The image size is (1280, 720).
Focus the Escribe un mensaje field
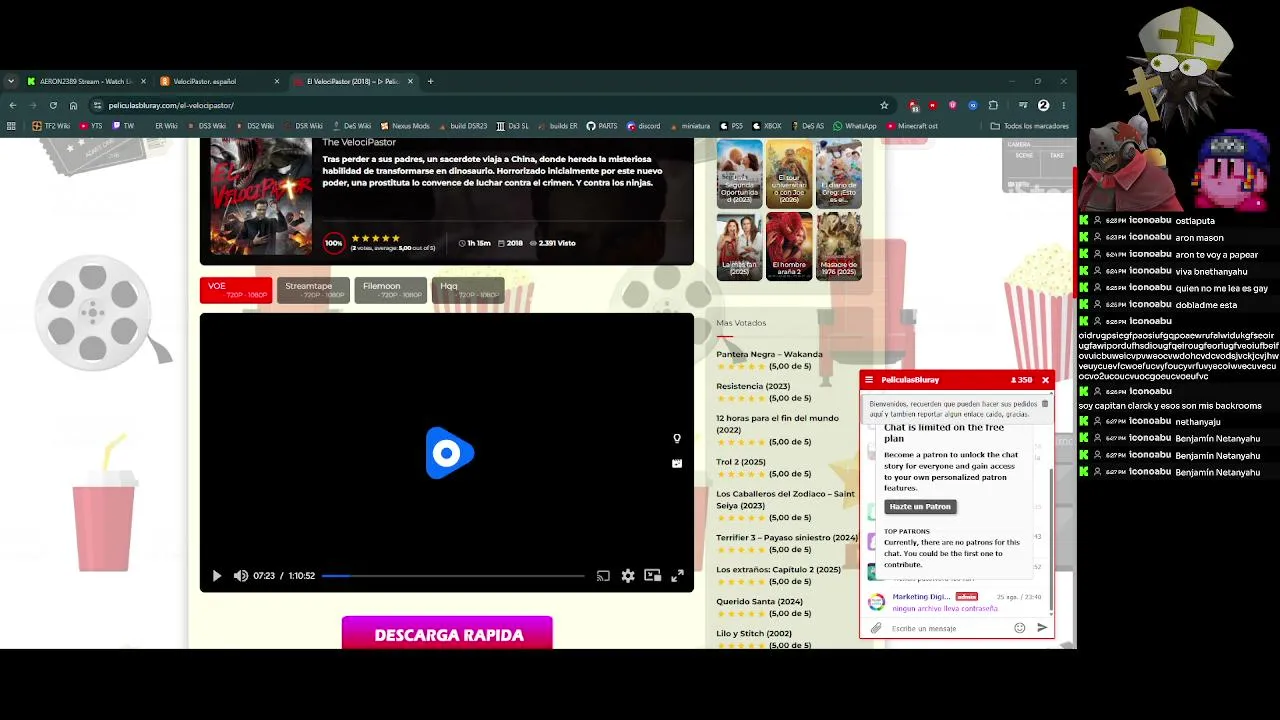coord(948,628)
